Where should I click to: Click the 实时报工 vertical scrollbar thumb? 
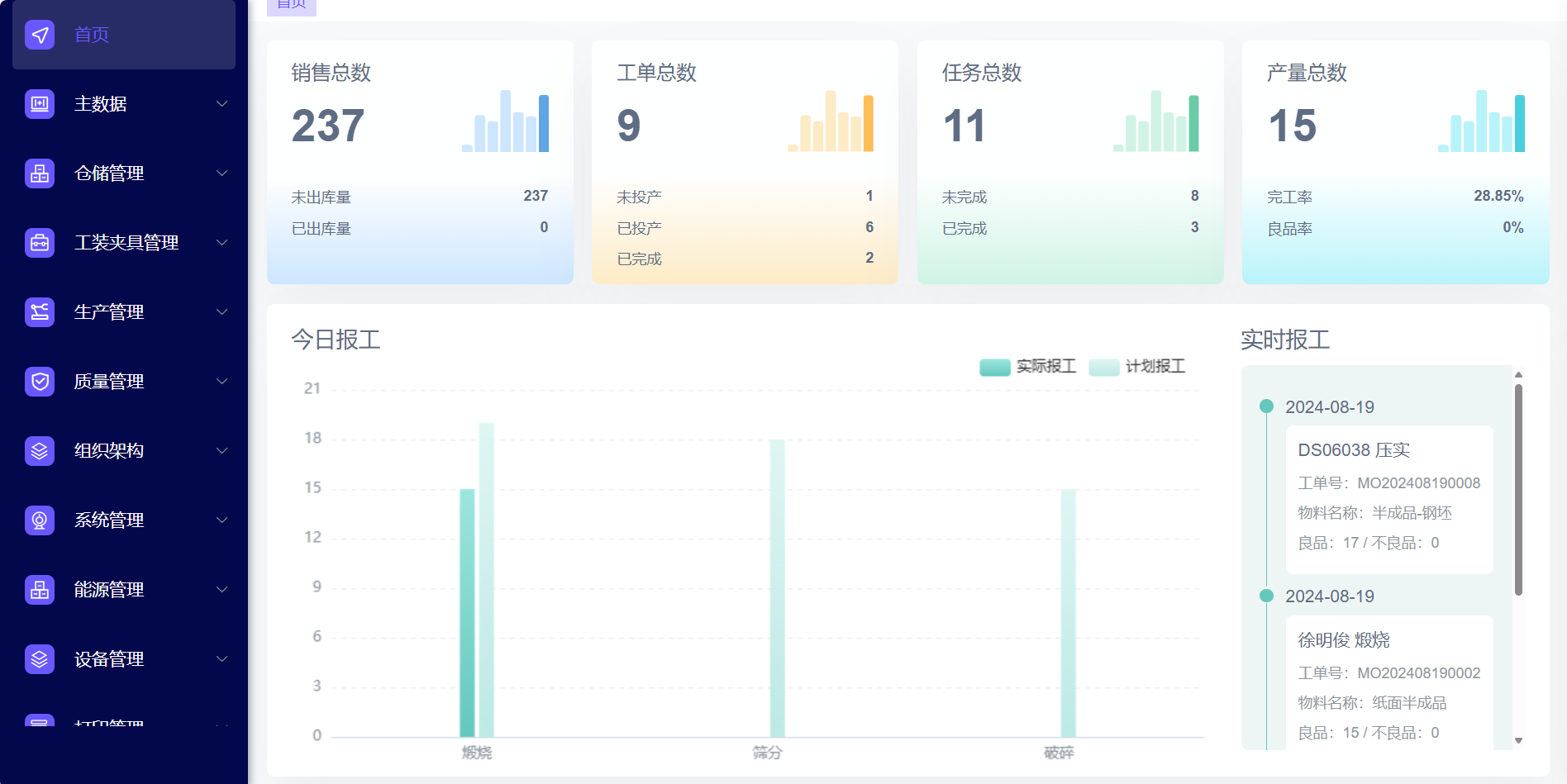pyautogui.click(x=1518, y=489)
